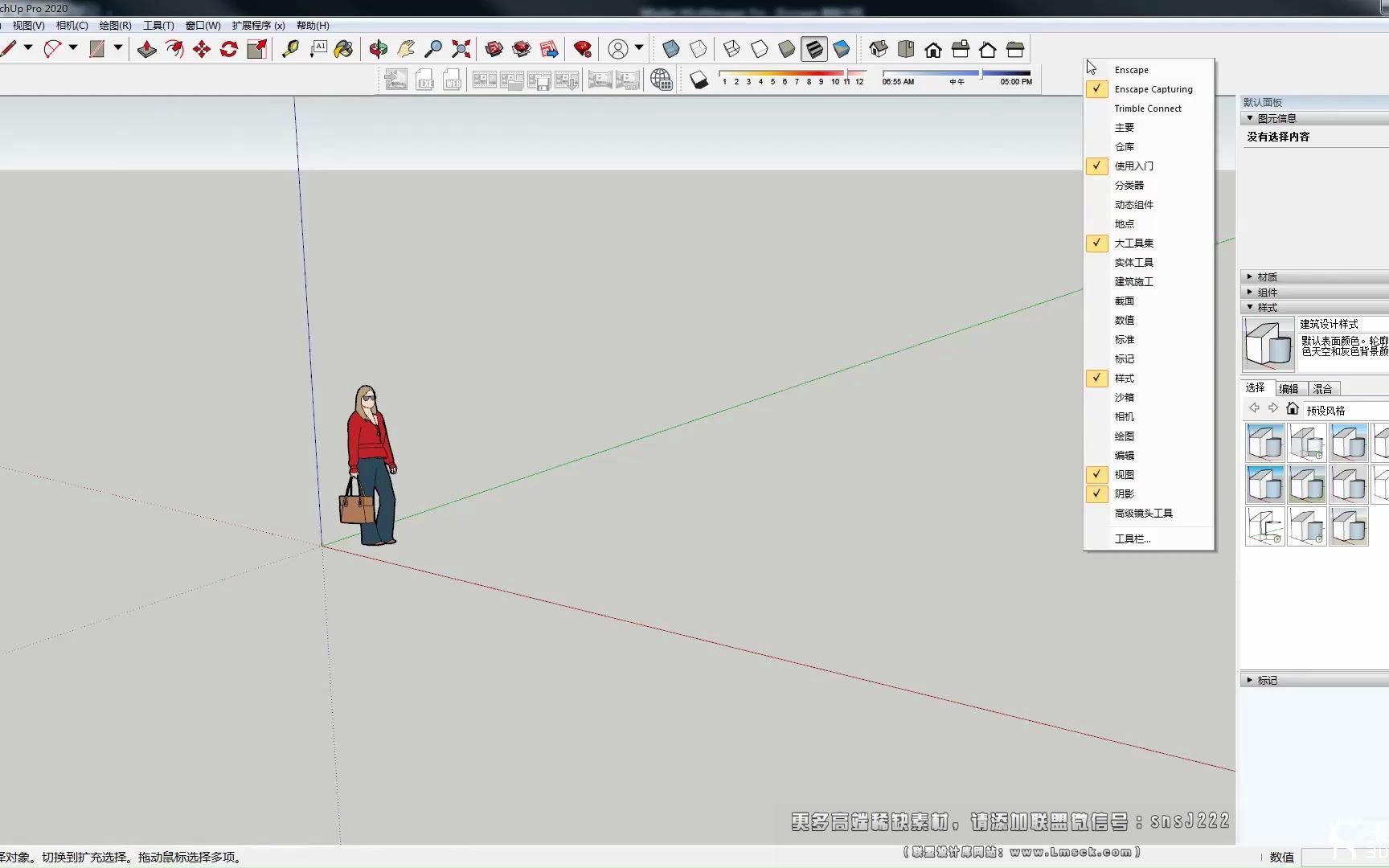Enable the 沙箱 toolbar entry
Image resolution: width=1389 pixels, height=868 pixels.
pyautogui.click(x=1124, y=397)
